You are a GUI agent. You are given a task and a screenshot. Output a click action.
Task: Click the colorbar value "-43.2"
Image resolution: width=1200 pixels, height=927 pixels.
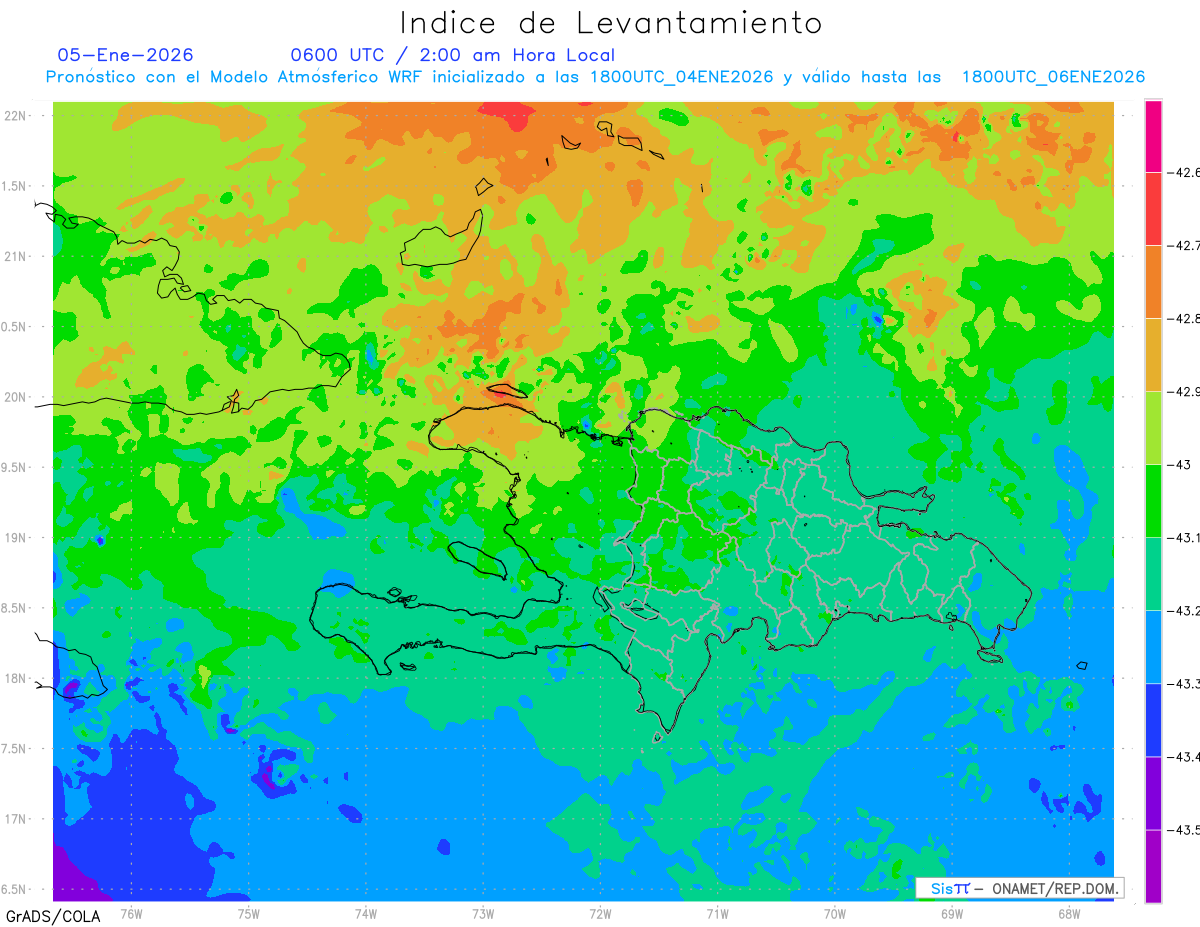coord(1183,611)
